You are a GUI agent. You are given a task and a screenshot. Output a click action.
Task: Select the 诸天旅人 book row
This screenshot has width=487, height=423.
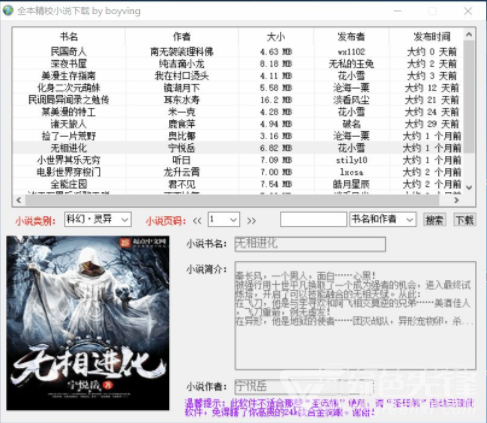[x=238, y=124]
